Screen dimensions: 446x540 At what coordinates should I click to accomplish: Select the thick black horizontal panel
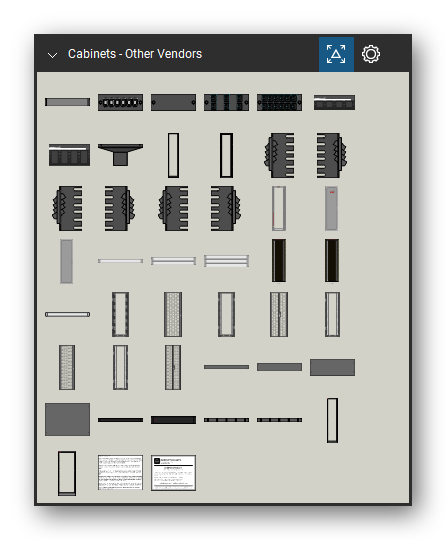(173, 420)
